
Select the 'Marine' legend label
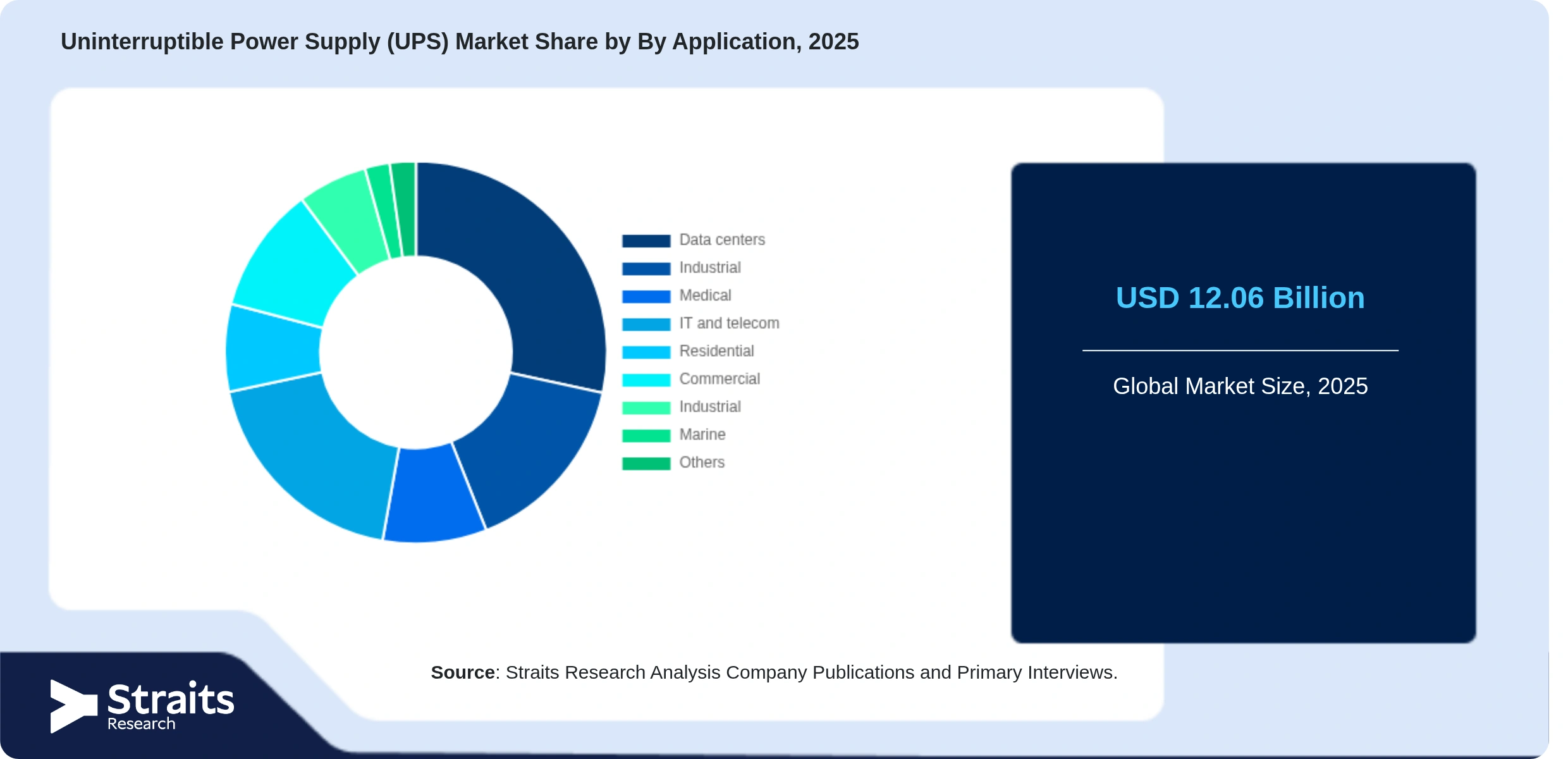(702, 435)
